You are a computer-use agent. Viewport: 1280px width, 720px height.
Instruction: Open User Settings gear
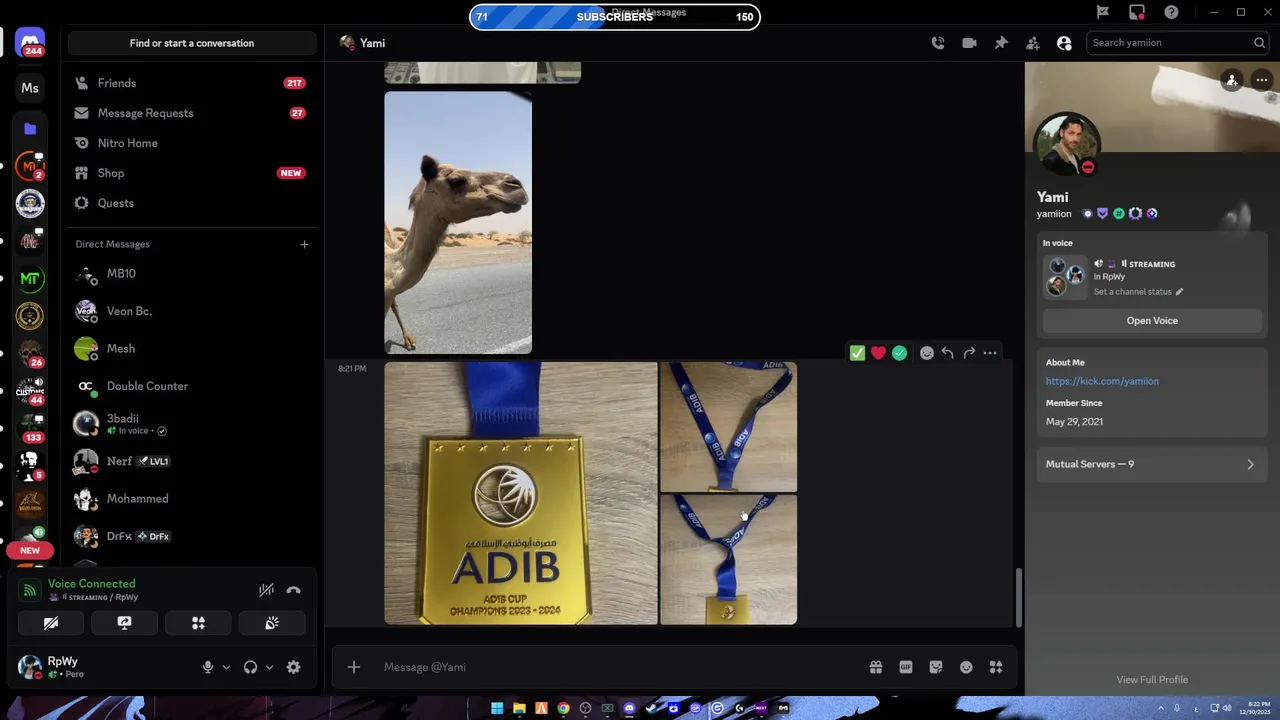pyautogui.click(x=293, y=667)
